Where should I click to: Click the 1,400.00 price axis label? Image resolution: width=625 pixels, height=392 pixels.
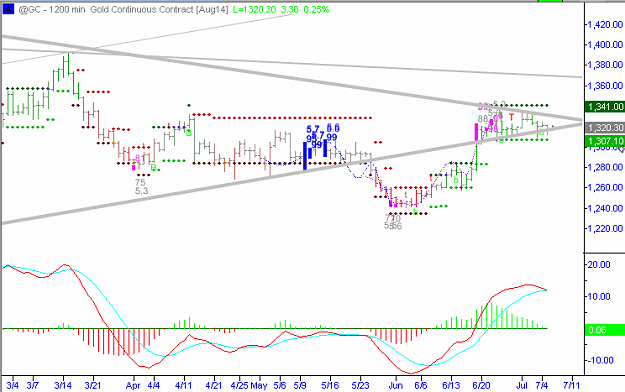(605, 45)
